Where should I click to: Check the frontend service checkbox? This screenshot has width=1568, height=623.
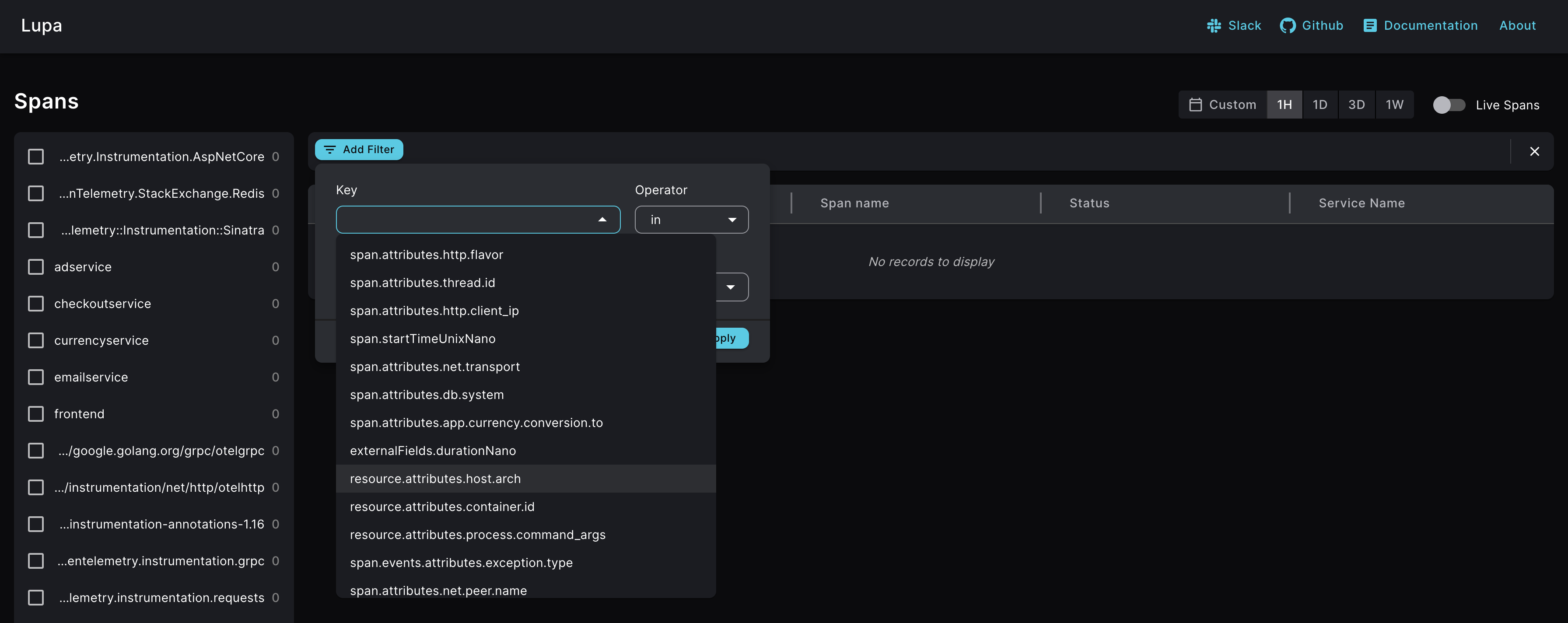point(35,414)
